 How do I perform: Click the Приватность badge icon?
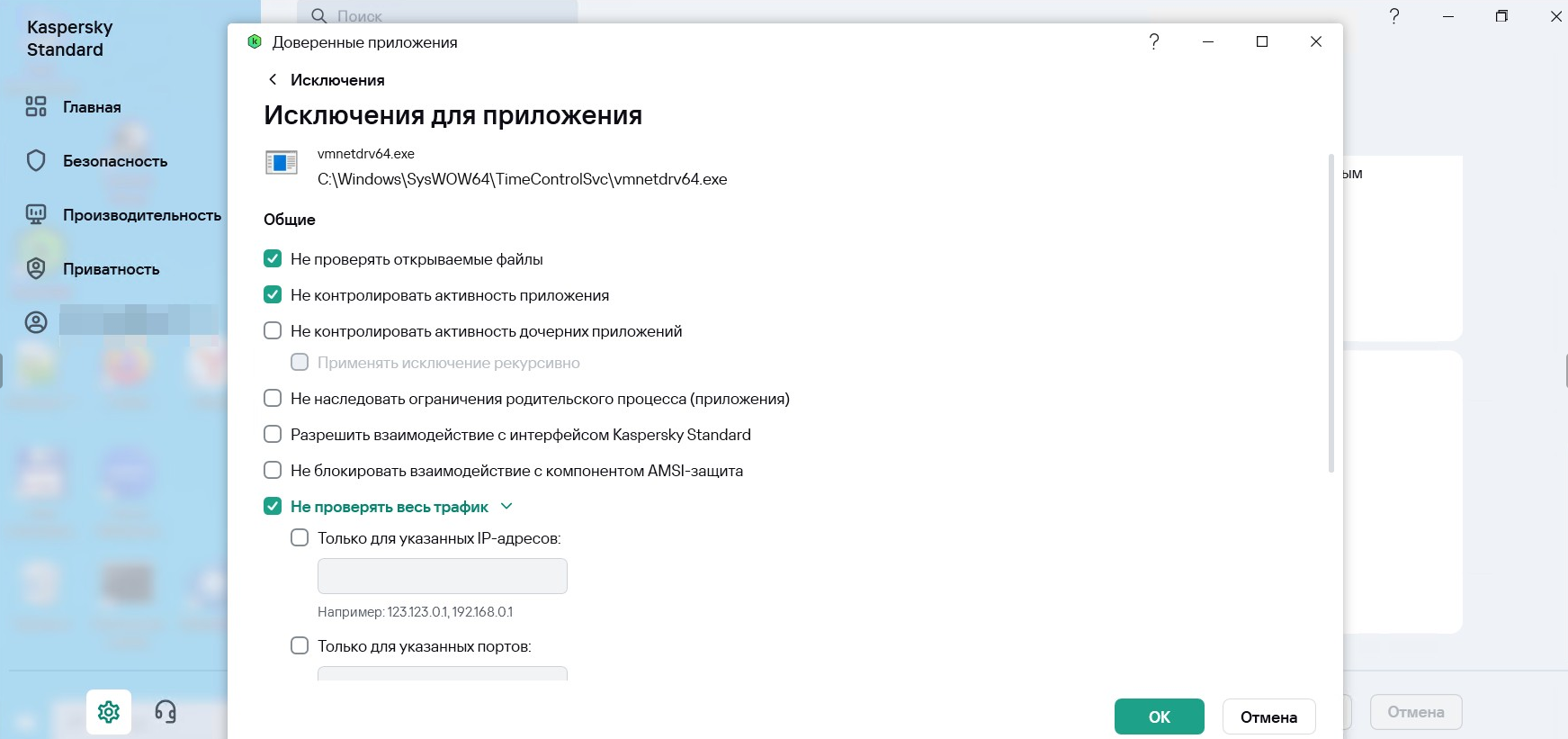tap(36, 268)
